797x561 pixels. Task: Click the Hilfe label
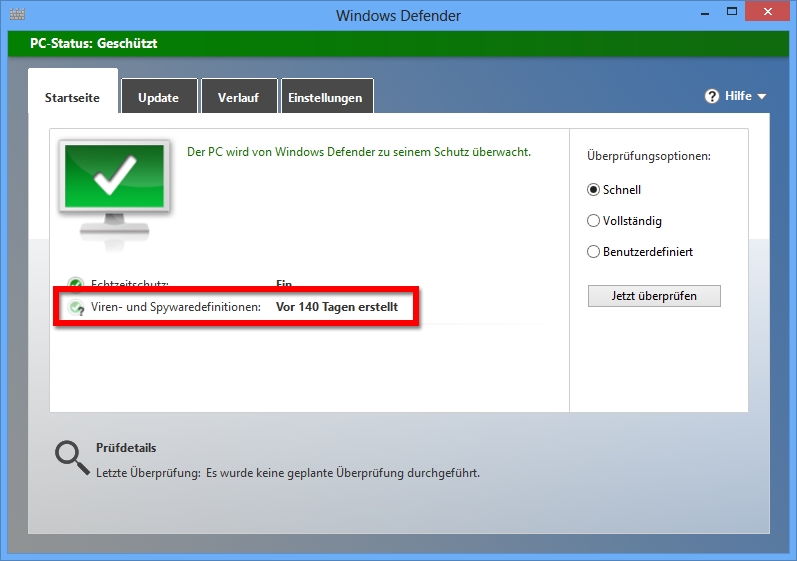coord(738,96)
